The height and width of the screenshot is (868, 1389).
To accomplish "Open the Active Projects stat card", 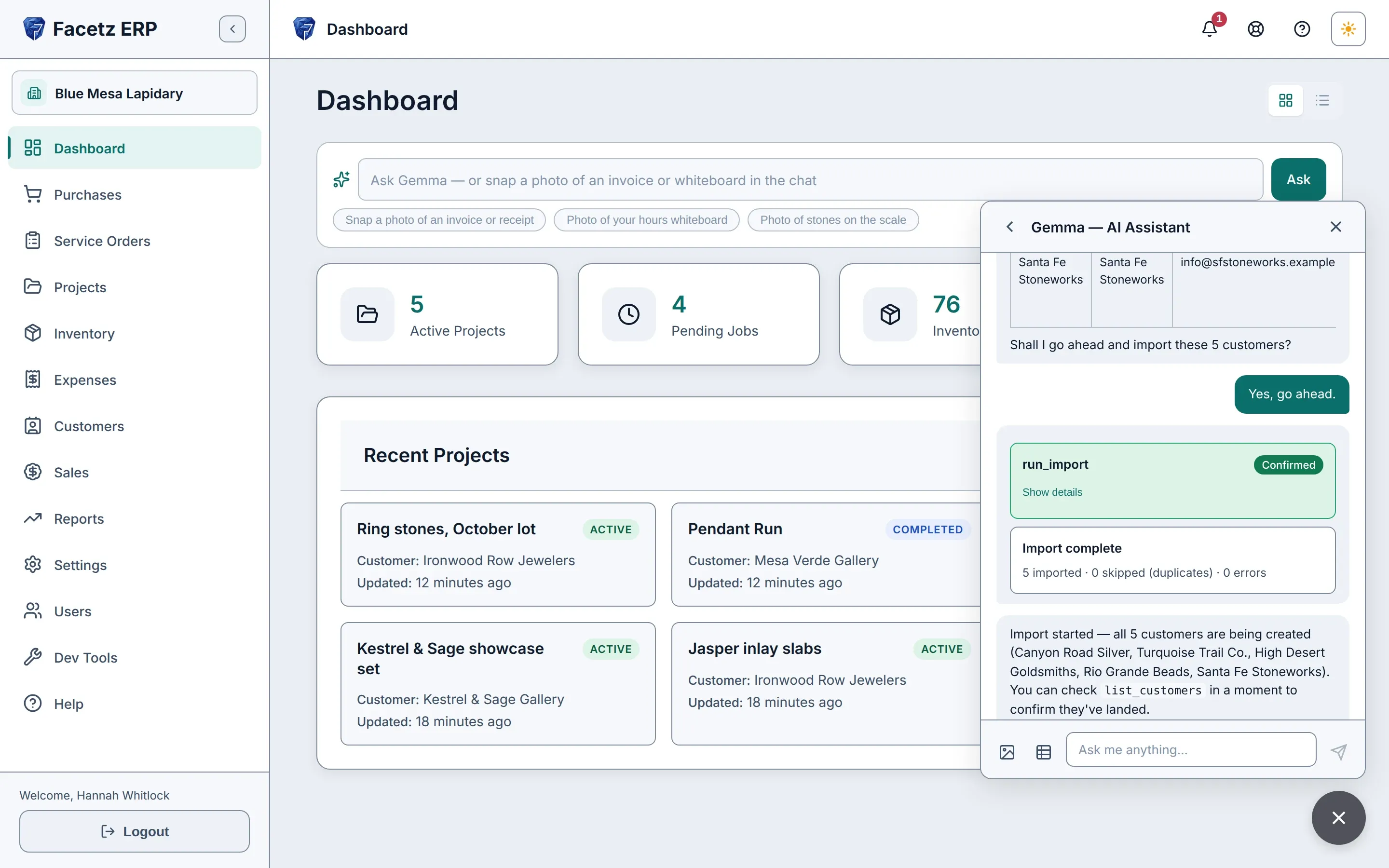I will pyautogui.click(x=437, y=314).
